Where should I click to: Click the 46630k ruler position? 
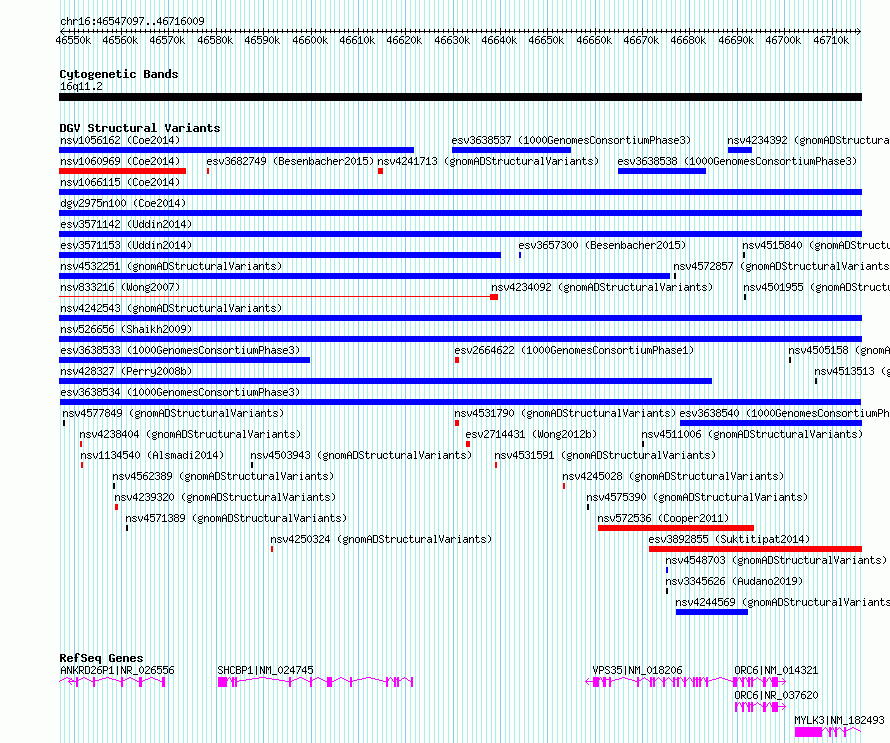[x=452, y=40]
